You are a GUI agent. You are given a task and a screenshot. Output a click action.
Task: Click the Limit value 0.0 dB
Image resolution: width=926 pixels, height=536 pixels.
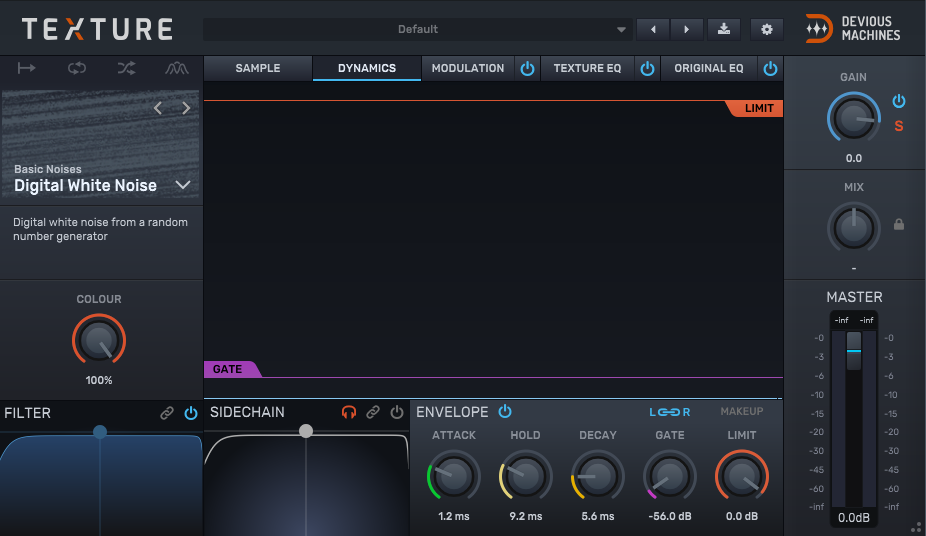742,516
